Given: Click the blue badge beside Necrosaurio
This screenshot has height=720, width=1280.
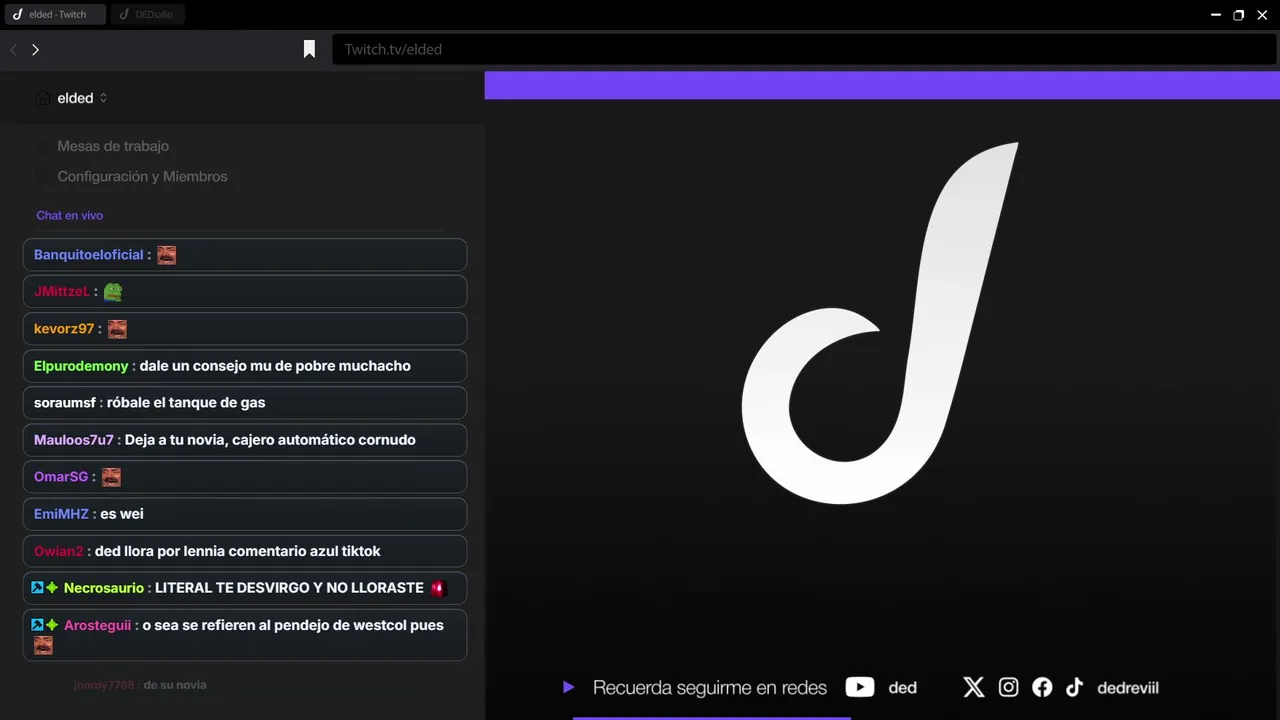Looking at the screenshot, I should coord(37,588).
